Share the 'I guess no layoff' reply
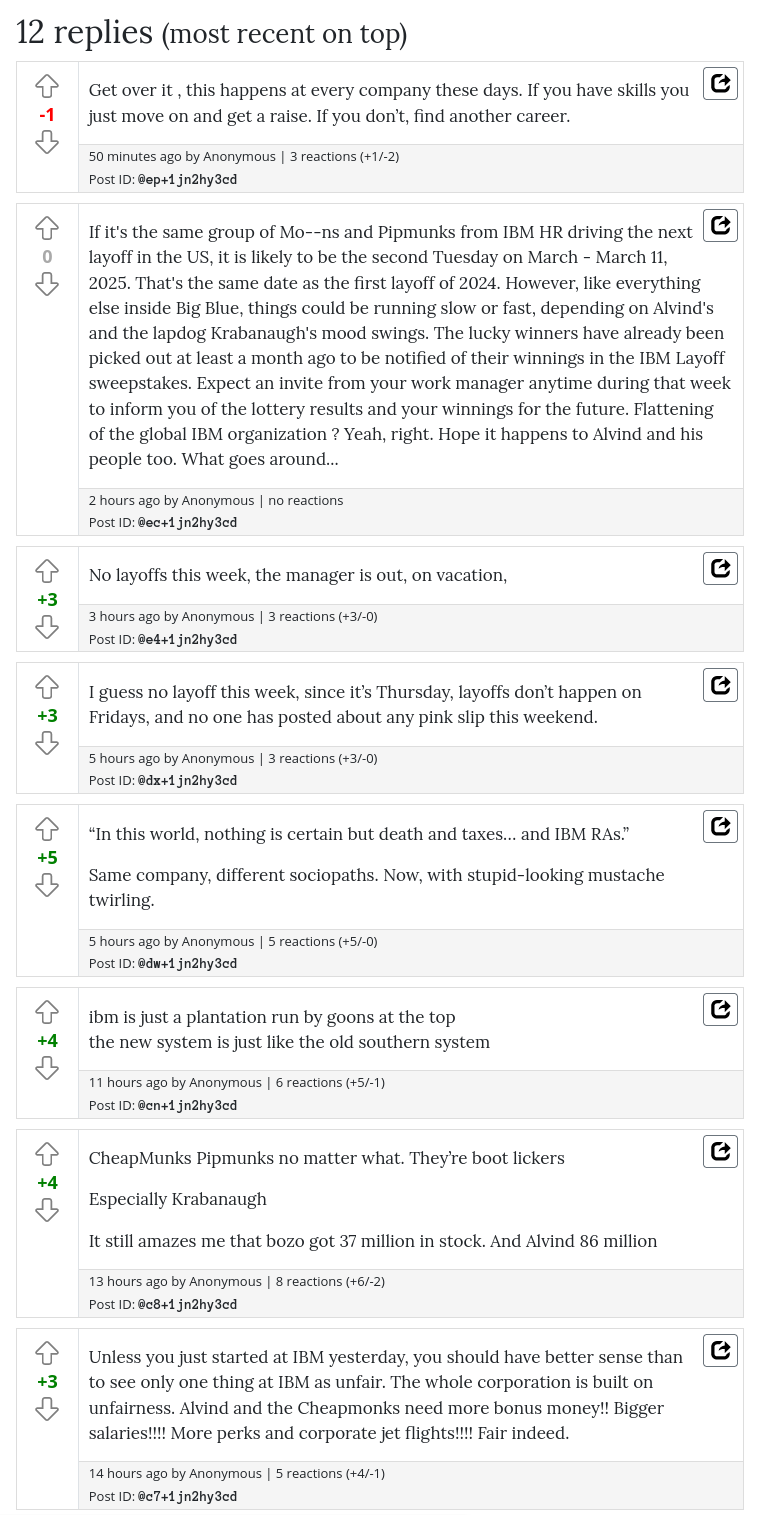Screen dimensions: 775x1515 tap(720, 685)
